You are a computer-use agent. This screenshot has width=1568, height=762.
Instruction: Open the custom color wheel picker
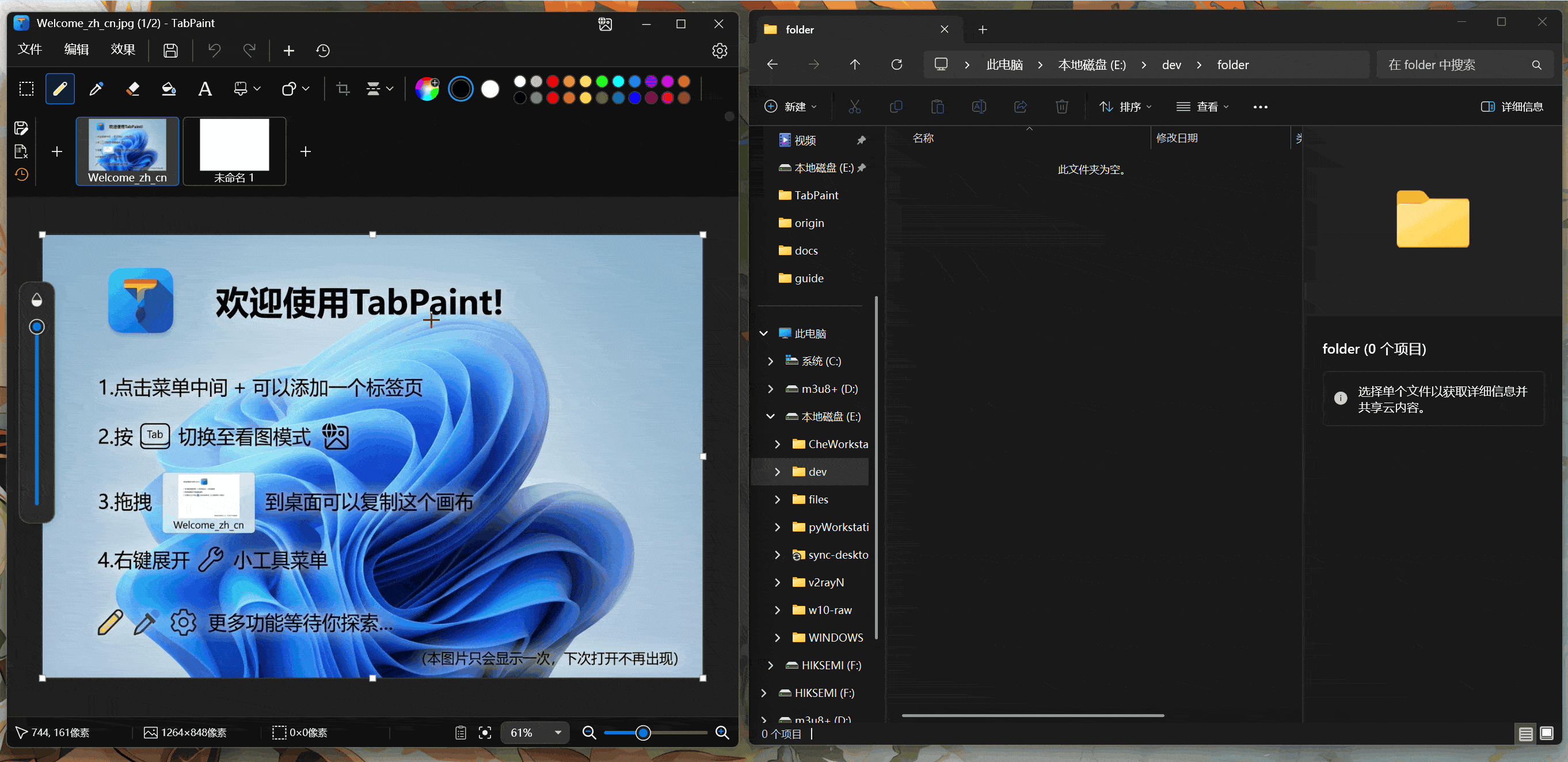pos(427,89)
